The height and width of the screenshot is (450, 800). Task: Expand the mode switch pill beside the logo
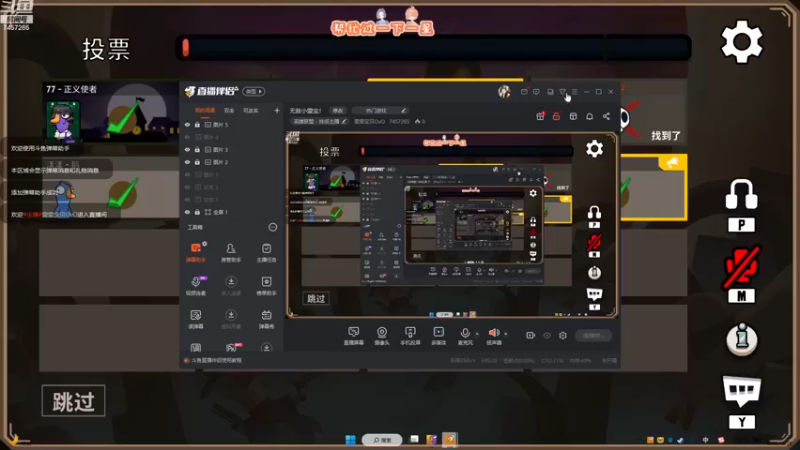[254, 91]
